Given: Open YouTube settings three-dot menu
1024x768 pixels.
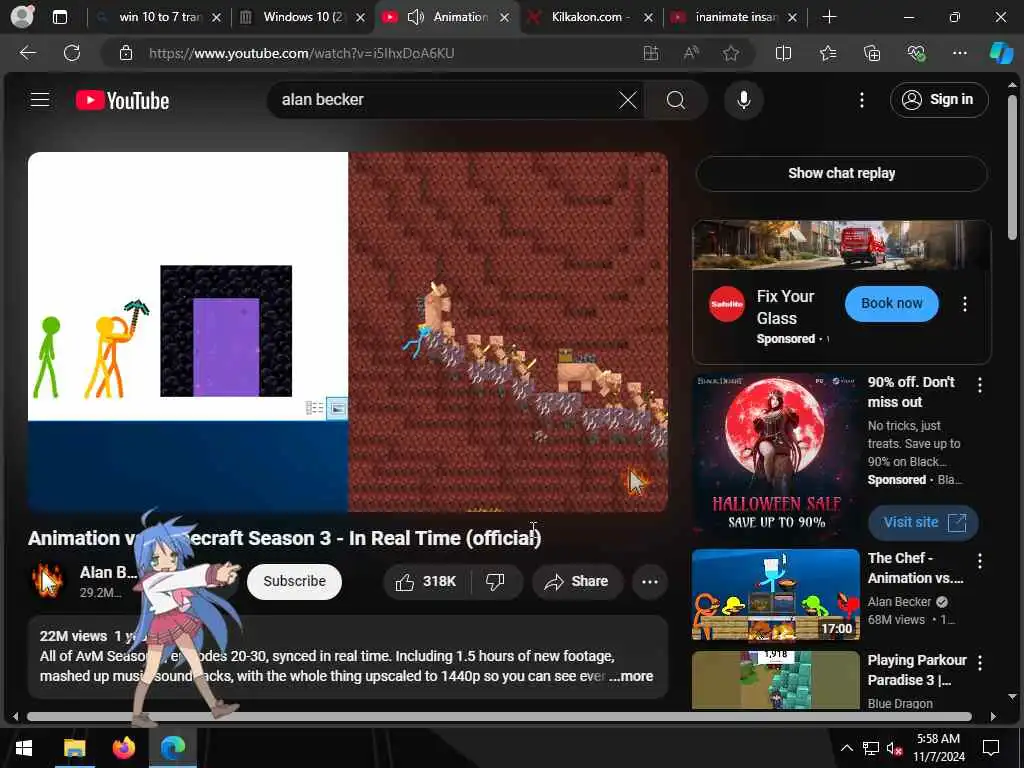Looking at the screenshot, I should (x=861, y=100).
